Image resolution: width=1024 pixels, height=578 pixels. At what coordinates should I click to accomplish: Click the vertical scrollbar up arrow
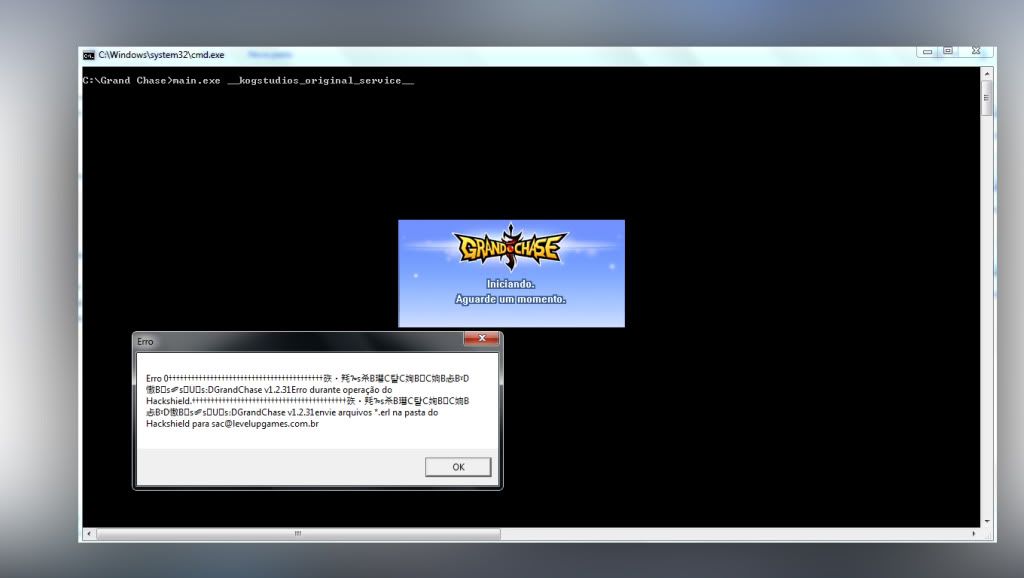987,74
